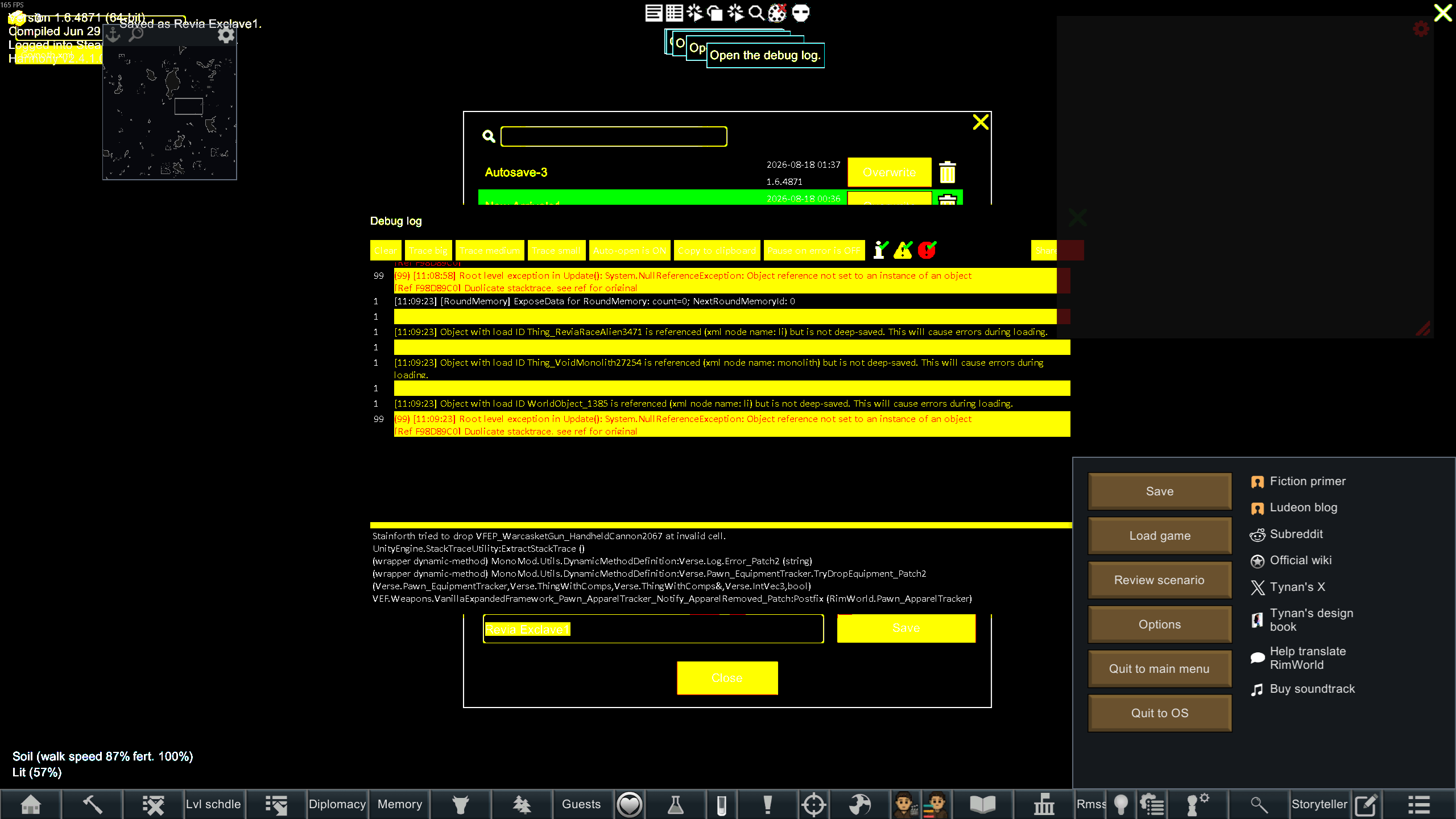This screenshot has height=819, width=1456.
Task: Delete Autosave-3 with its trash icon
Action: [947, 172]
